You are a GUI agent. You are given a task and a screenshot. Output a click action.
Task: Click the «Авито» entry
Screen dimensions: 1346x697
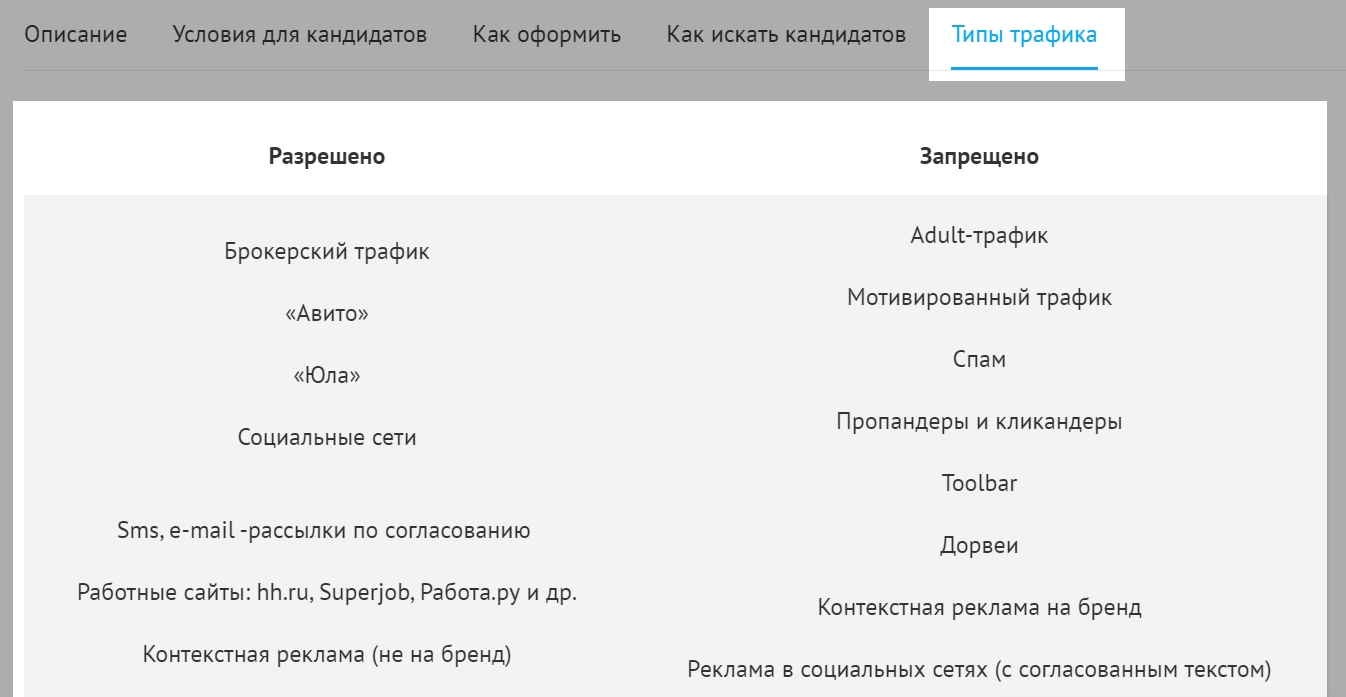[327, 314]
